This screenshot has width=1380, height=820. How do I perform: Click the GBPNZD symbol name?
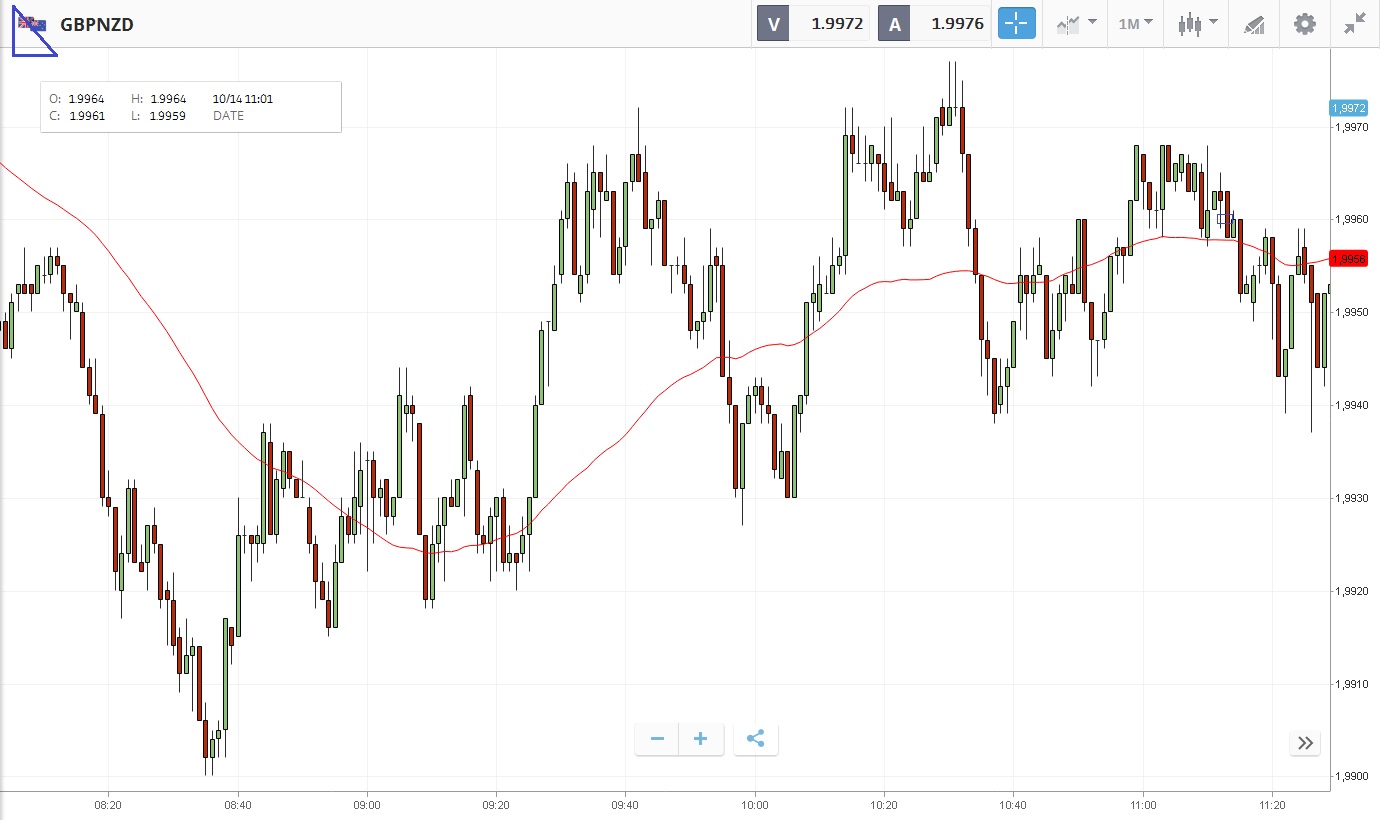point(97,24)
